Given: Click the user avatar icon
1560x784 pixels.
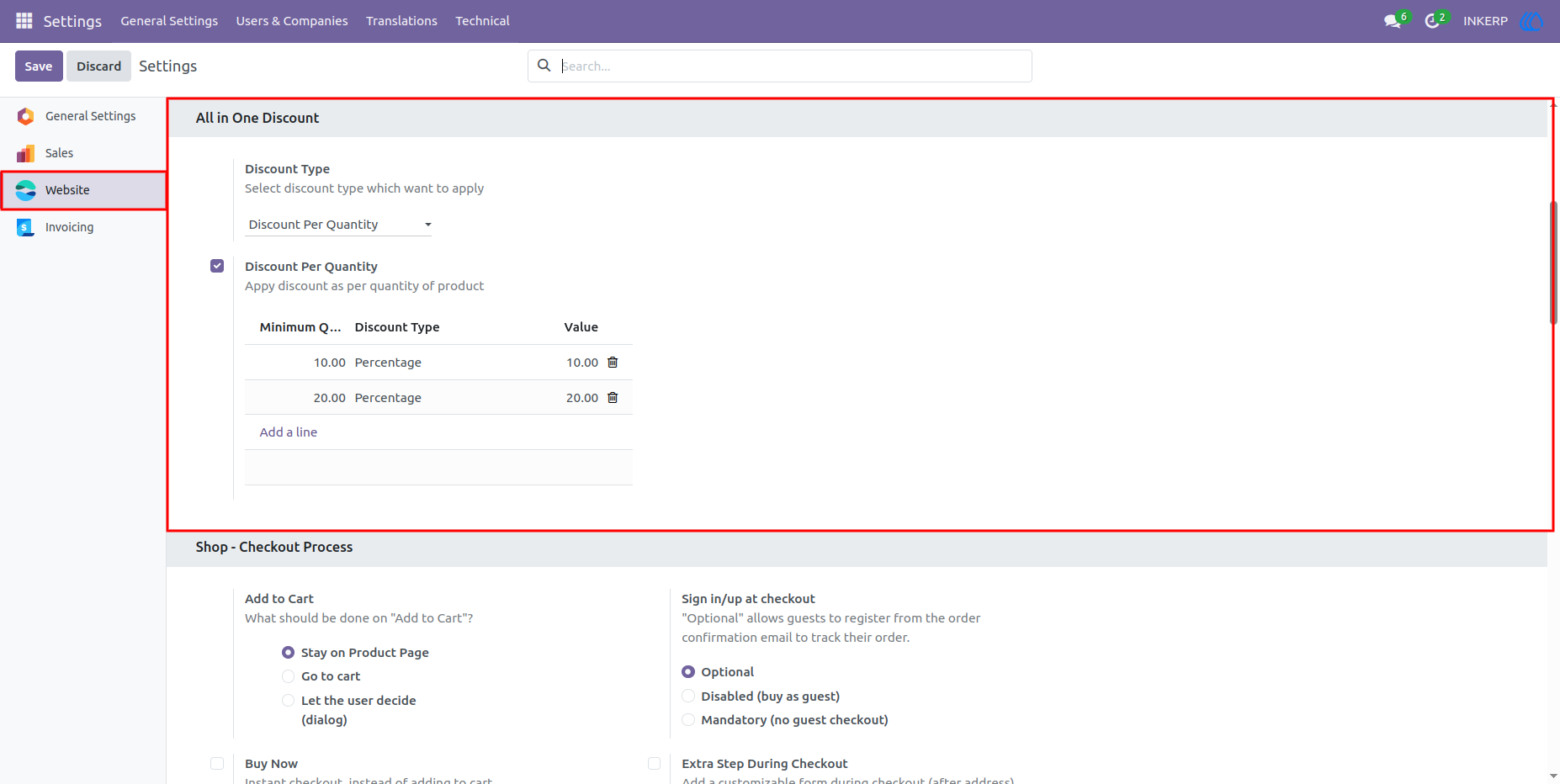Looking at the screenshot, I should click(1531, 21).
